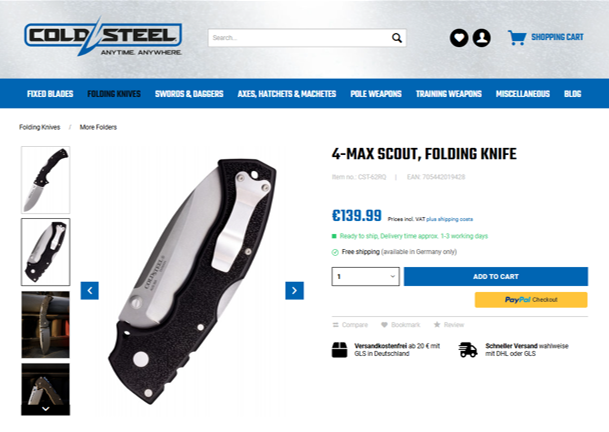
Task: Pay with PayPal Checkout button
Action: point(531,300)
